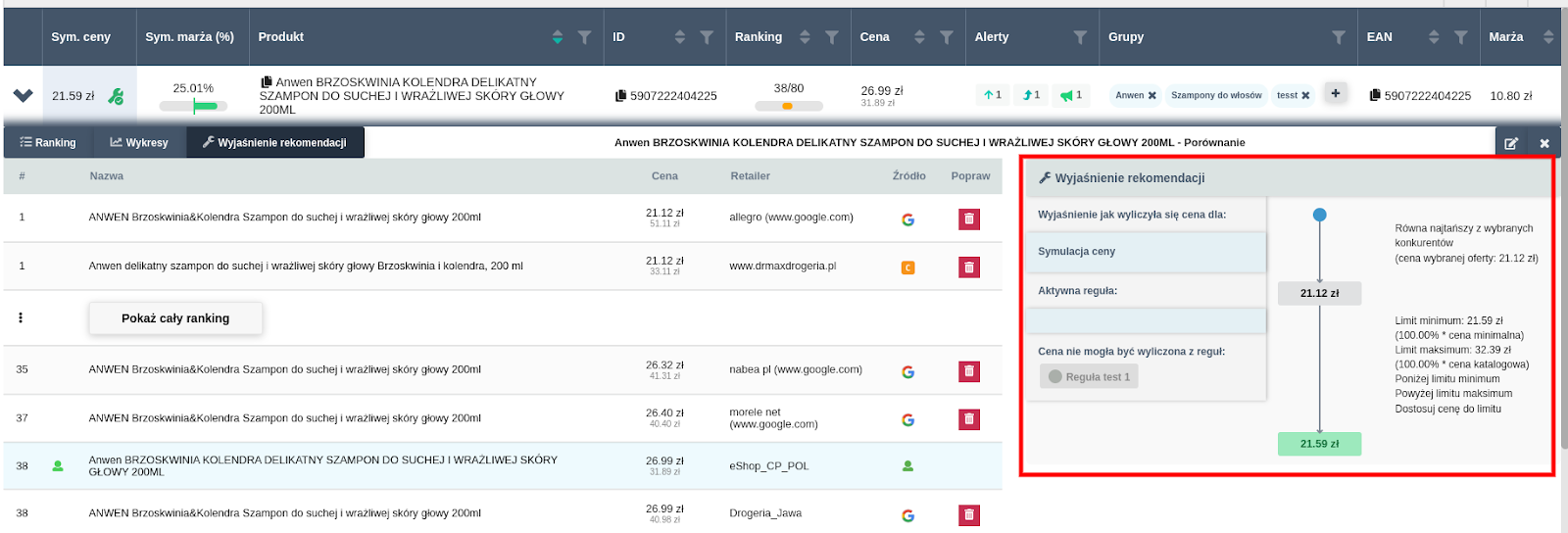This screenshot has width=1568, height=533.
Task: Open filter for the Ranking column
Action: pyautogui.click(x=832, y=37)
